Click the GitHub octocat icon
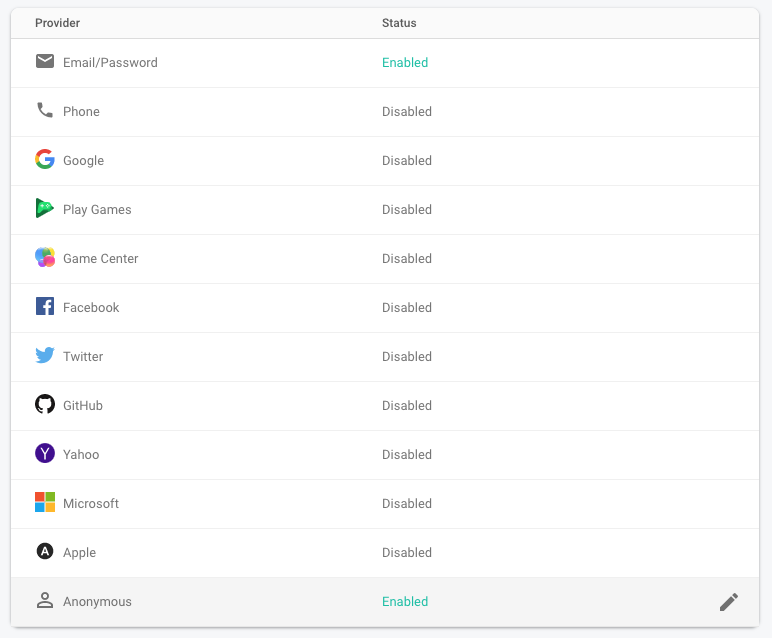 pos(44,405)
